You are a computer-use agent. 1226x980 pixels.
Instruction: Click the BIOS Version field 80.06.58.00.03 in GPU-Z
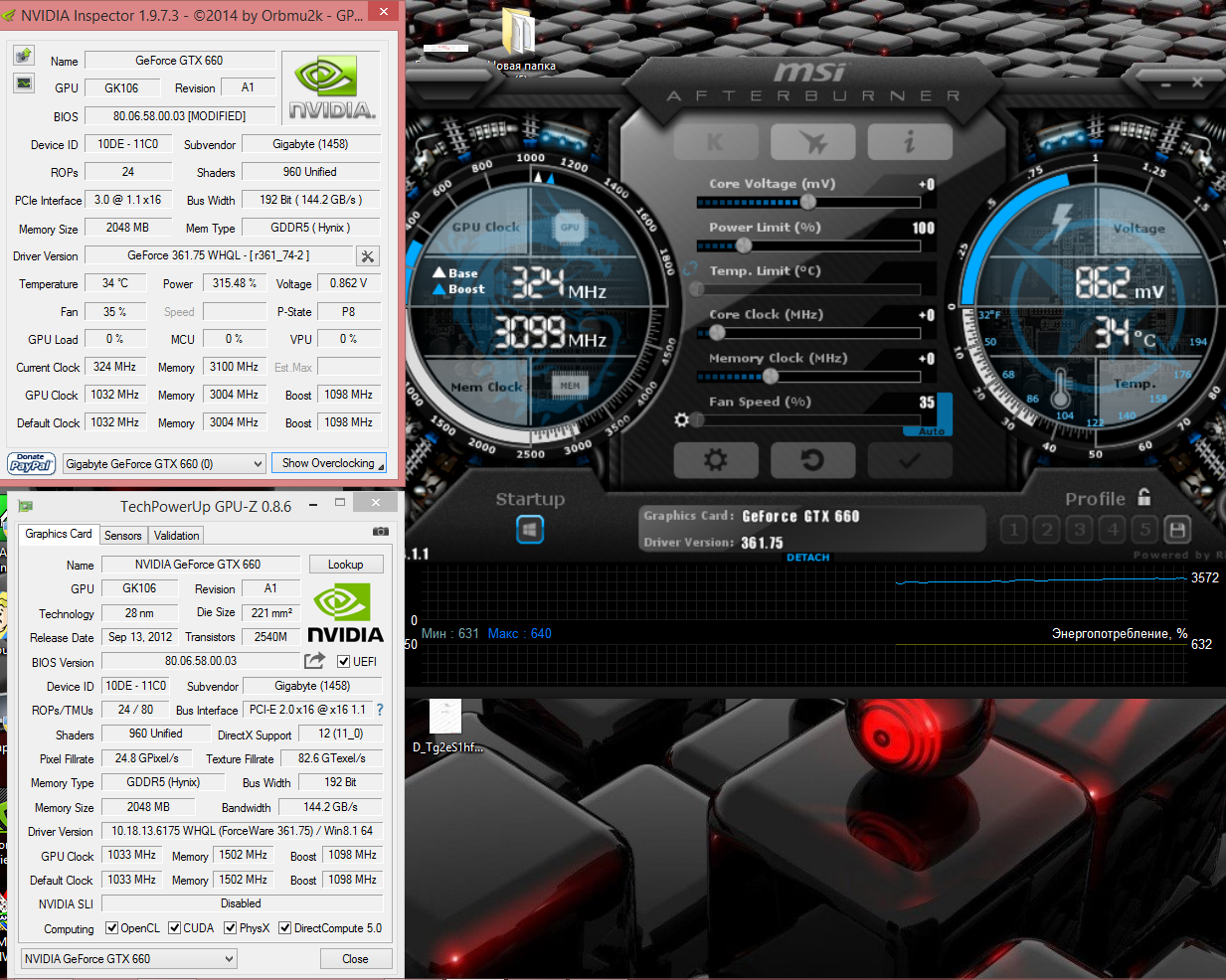coord(201,661)
